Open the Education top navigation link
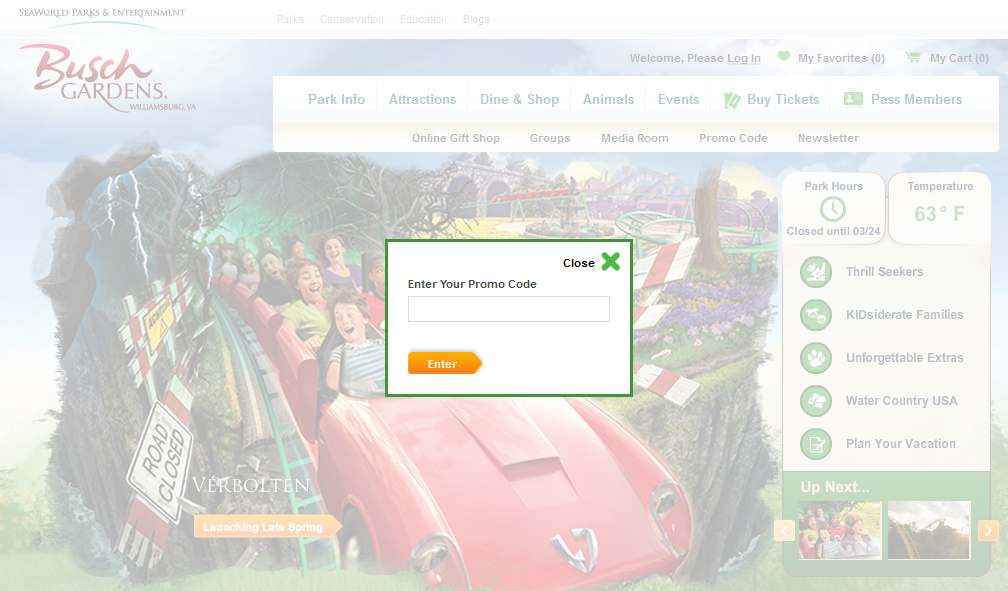 (423, 19)
